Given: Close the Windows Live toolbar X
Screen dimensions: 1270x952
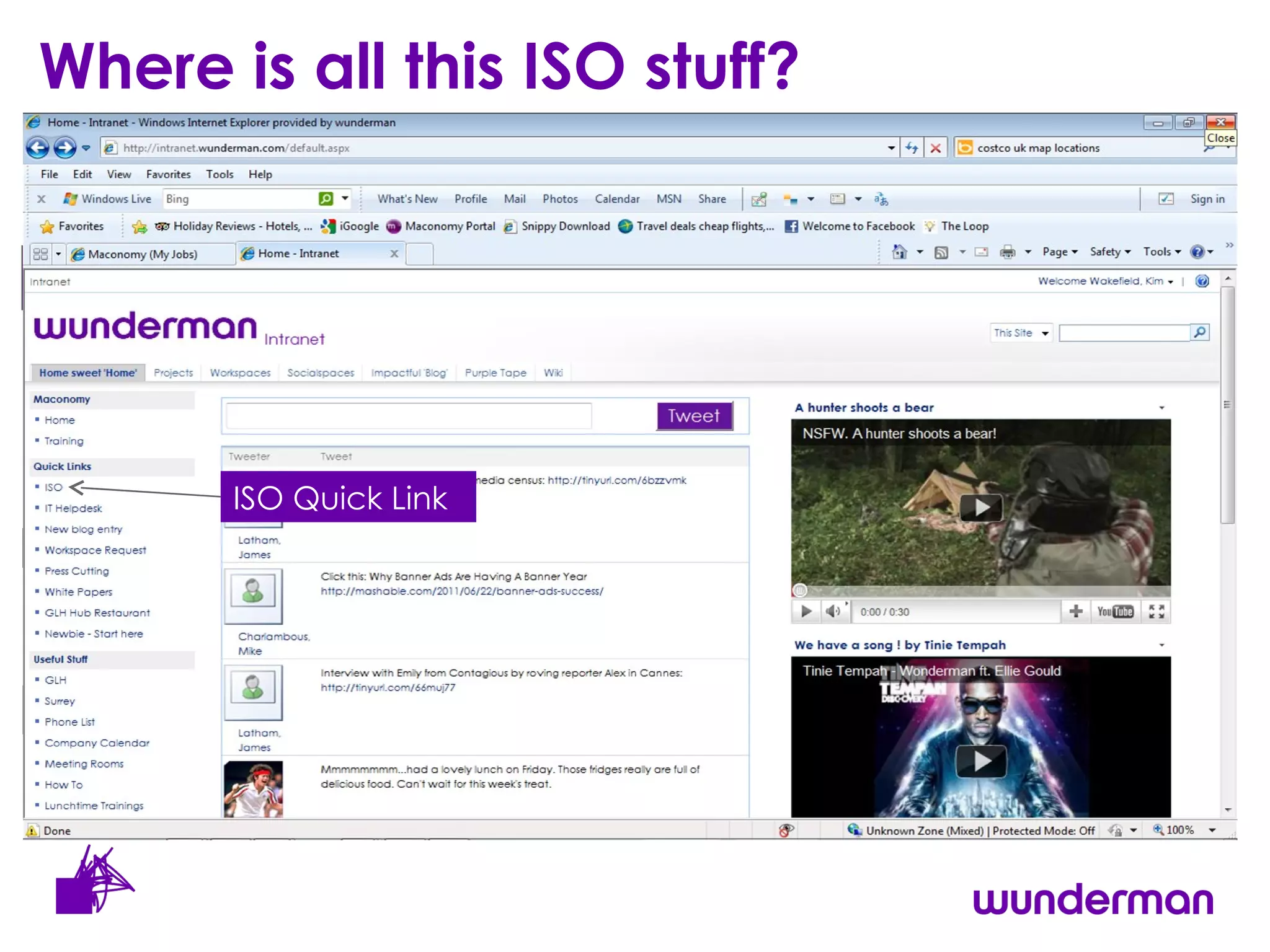Looking at the screenshot, I should point(41,199).
